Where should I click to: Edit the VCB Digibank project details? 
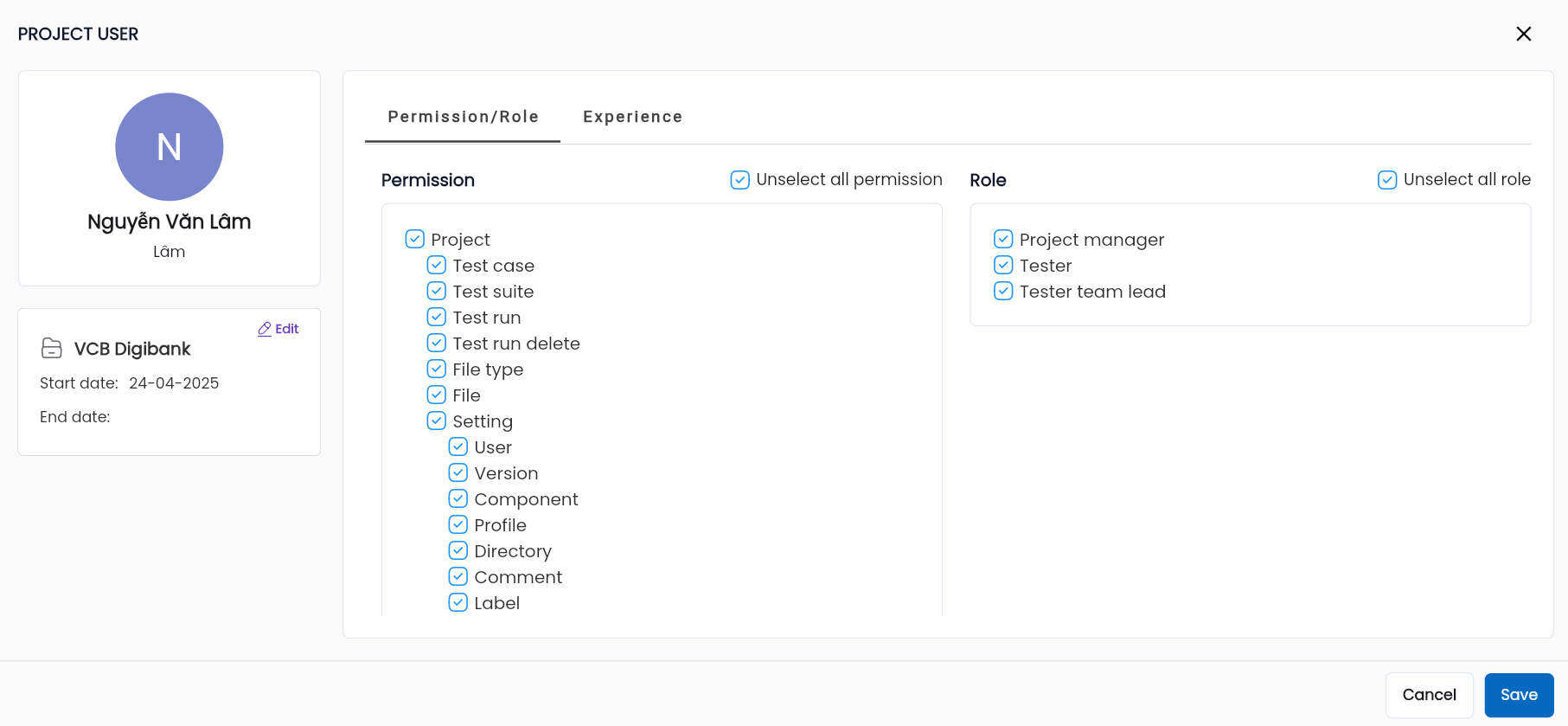pyautogui.click(x=278, y=329)
